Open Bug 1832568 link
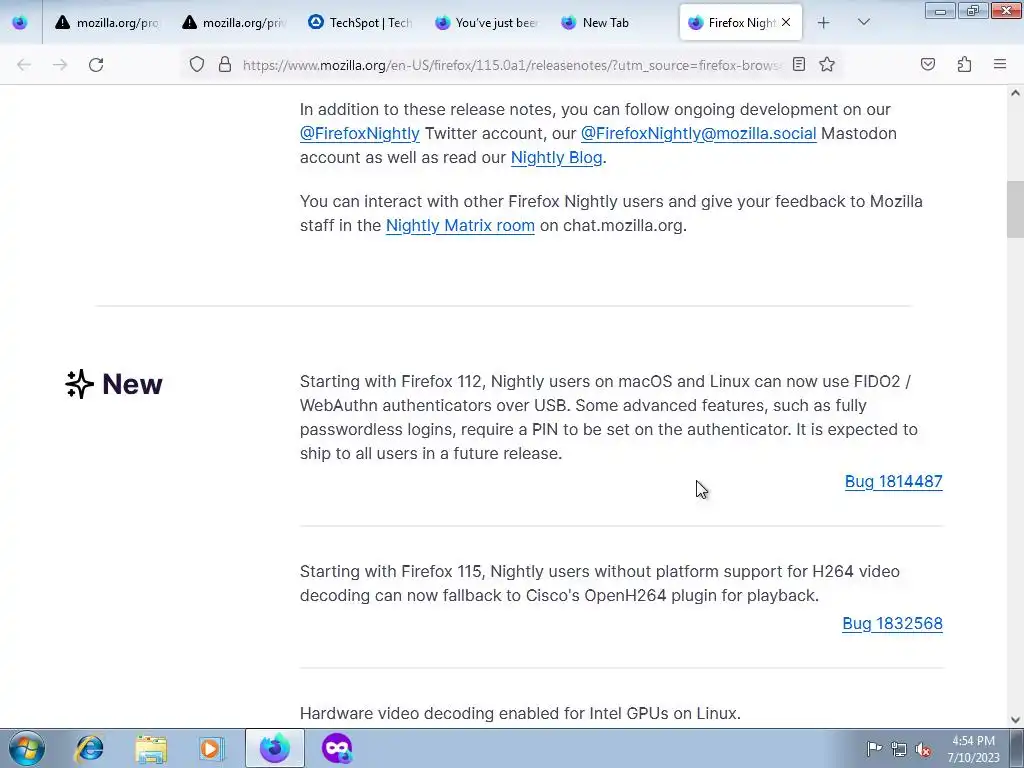Screen dimensions: 1024x768 tap(892, 624)
